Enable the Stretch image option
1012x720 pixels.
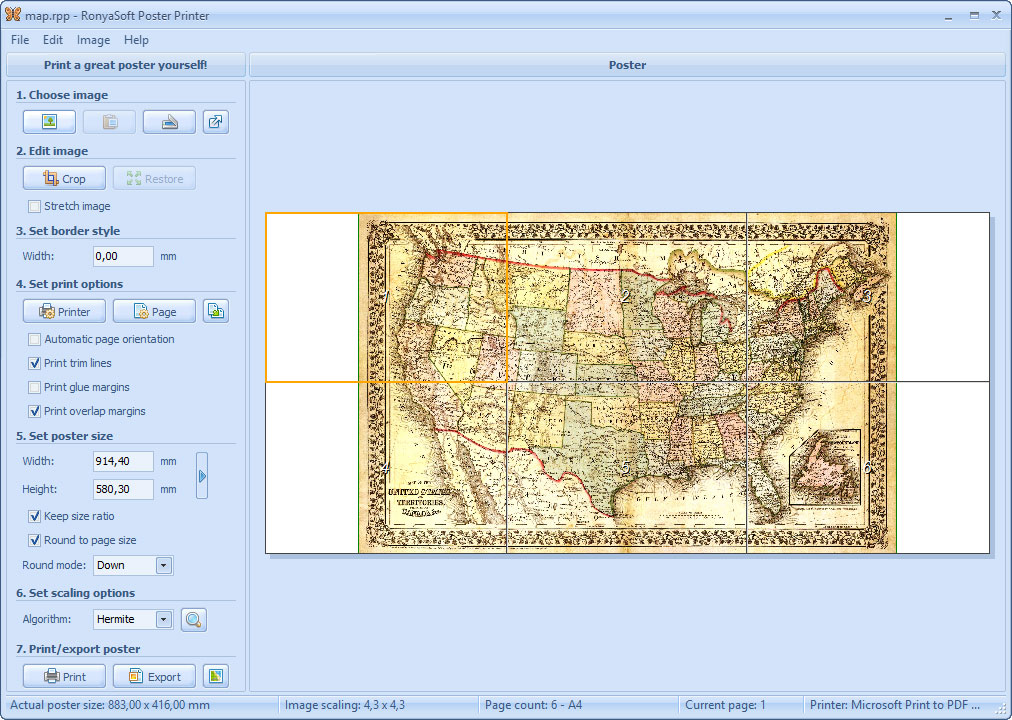tap(33, 206)
